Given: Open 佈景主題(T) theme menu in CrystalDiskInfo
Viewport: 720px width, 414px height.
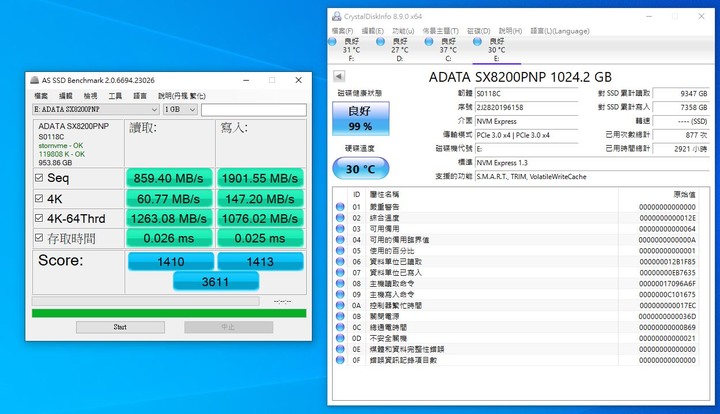Looking at the screenshot, I should (x=441, y=31).
